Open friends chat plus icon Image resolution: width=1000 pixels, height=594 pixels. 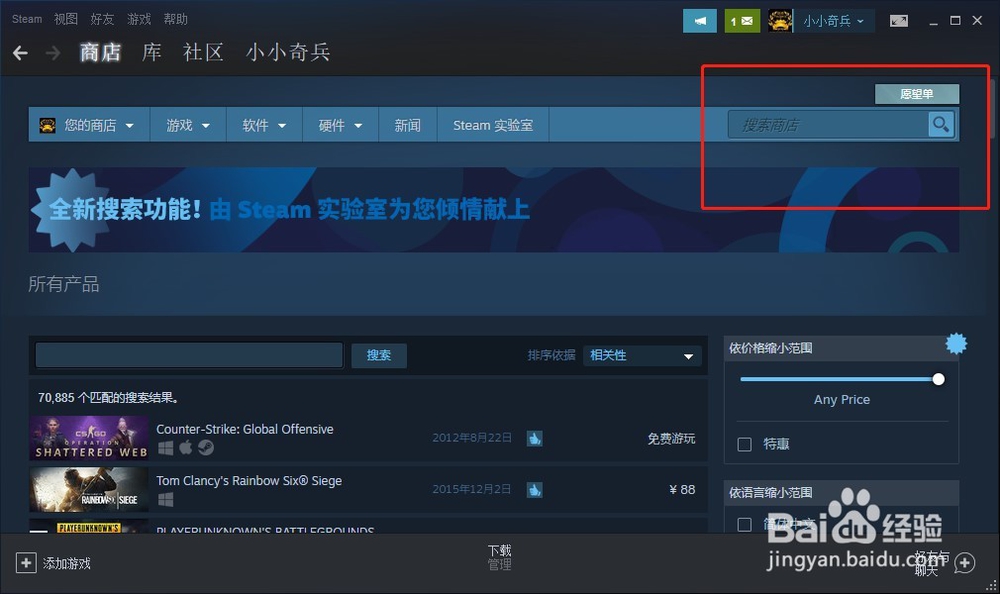964,563
